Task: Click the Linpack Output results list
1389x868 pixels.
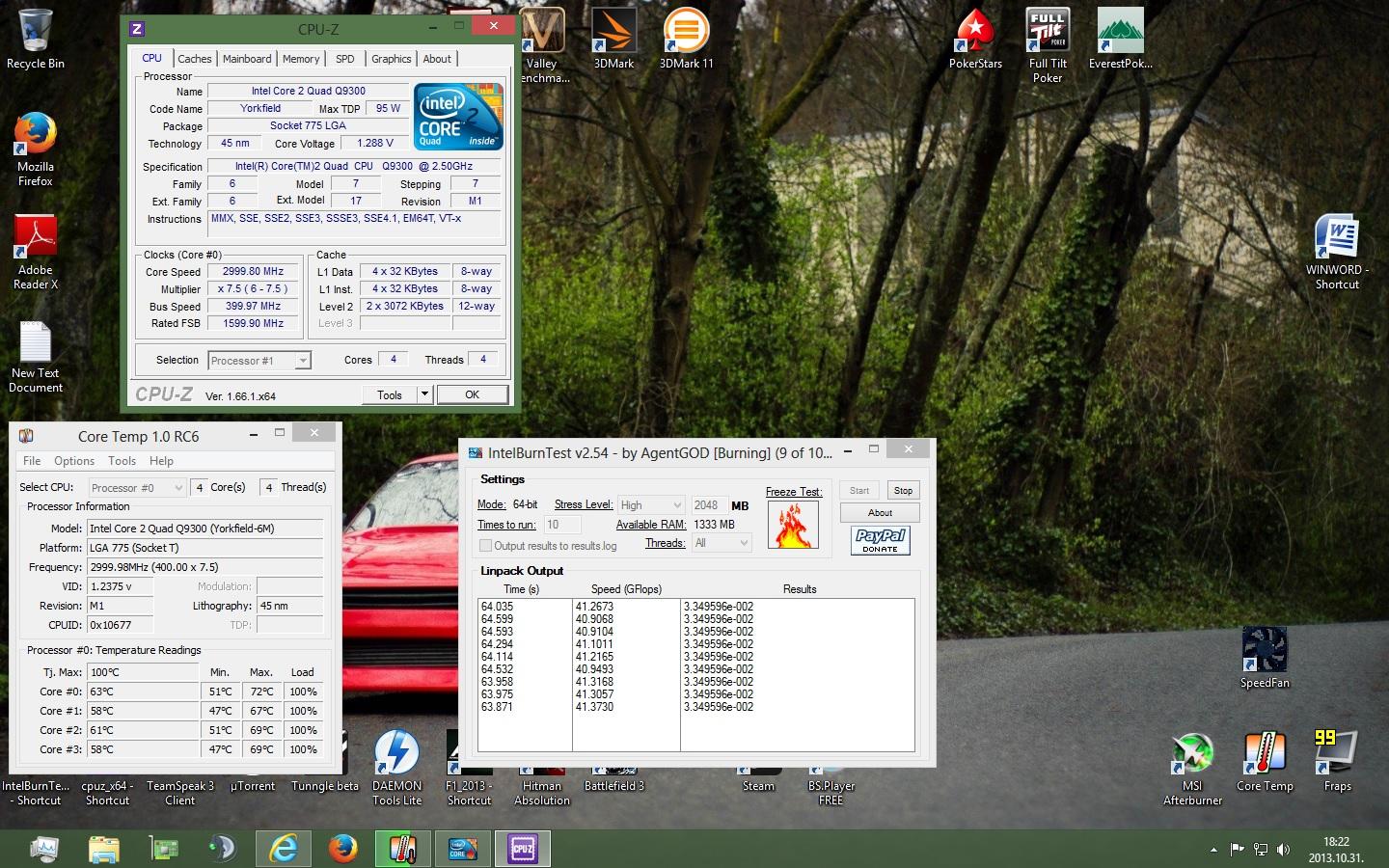Action: pyautogui.click(x=695, y=674)
